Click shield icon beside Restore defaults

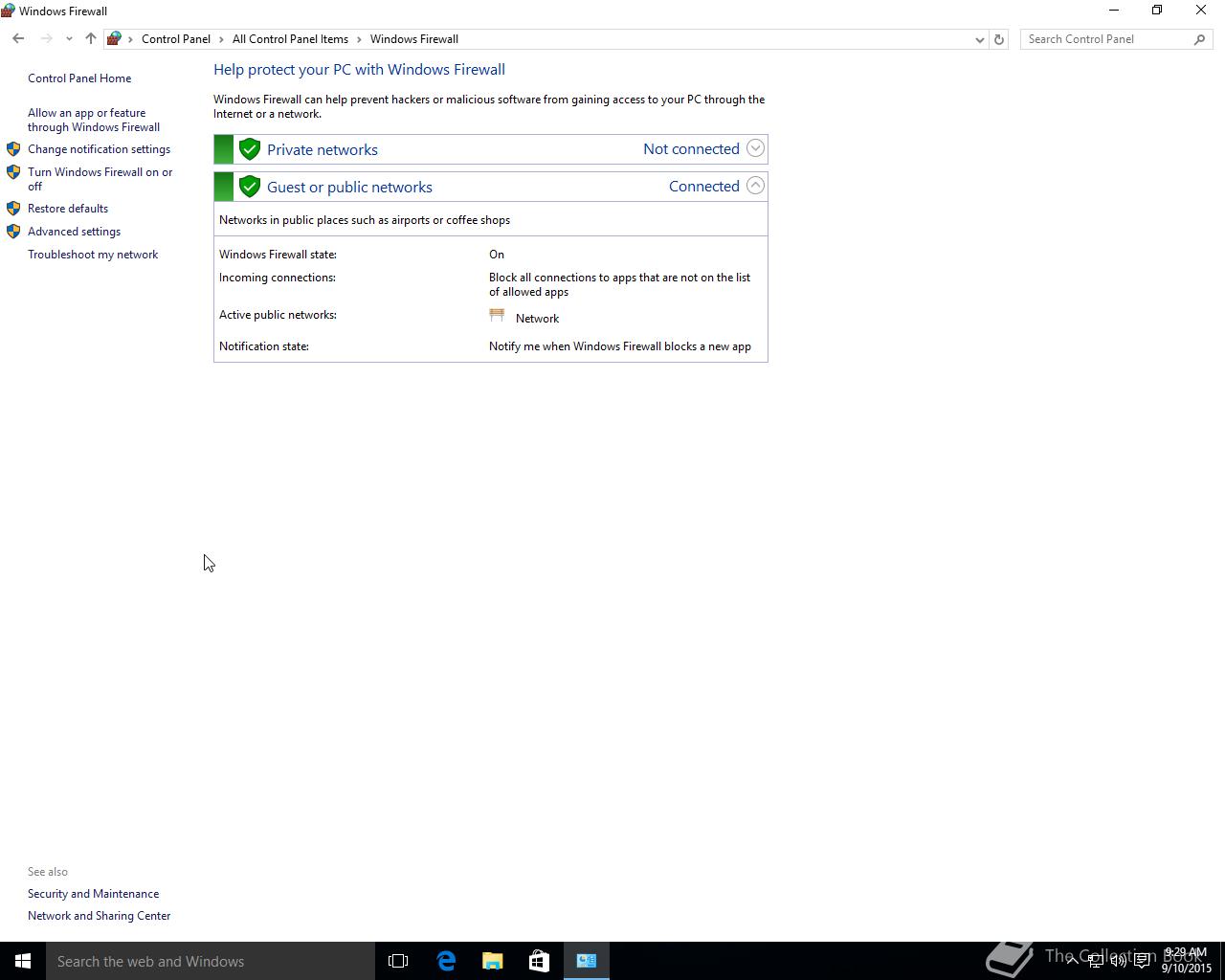coord(13,209)
